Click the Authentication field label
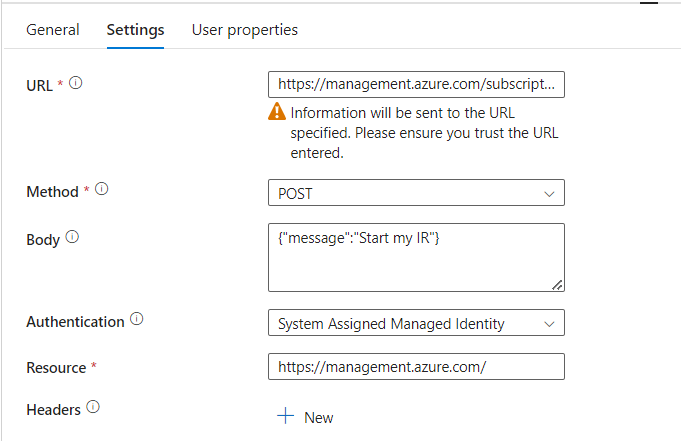The height and width of the screenshot is (441, 681). [75, 322]
